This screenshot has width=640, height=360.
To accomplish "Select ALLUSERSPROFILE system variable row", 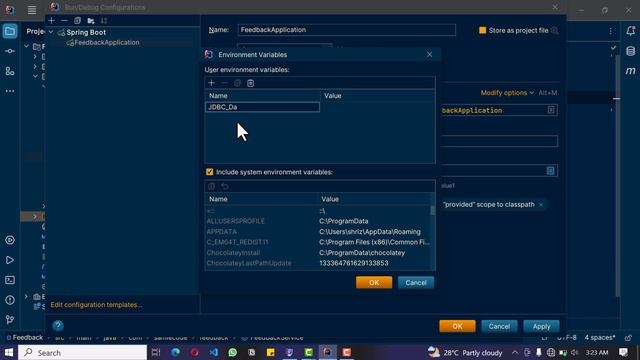I will tap(318, 221).
